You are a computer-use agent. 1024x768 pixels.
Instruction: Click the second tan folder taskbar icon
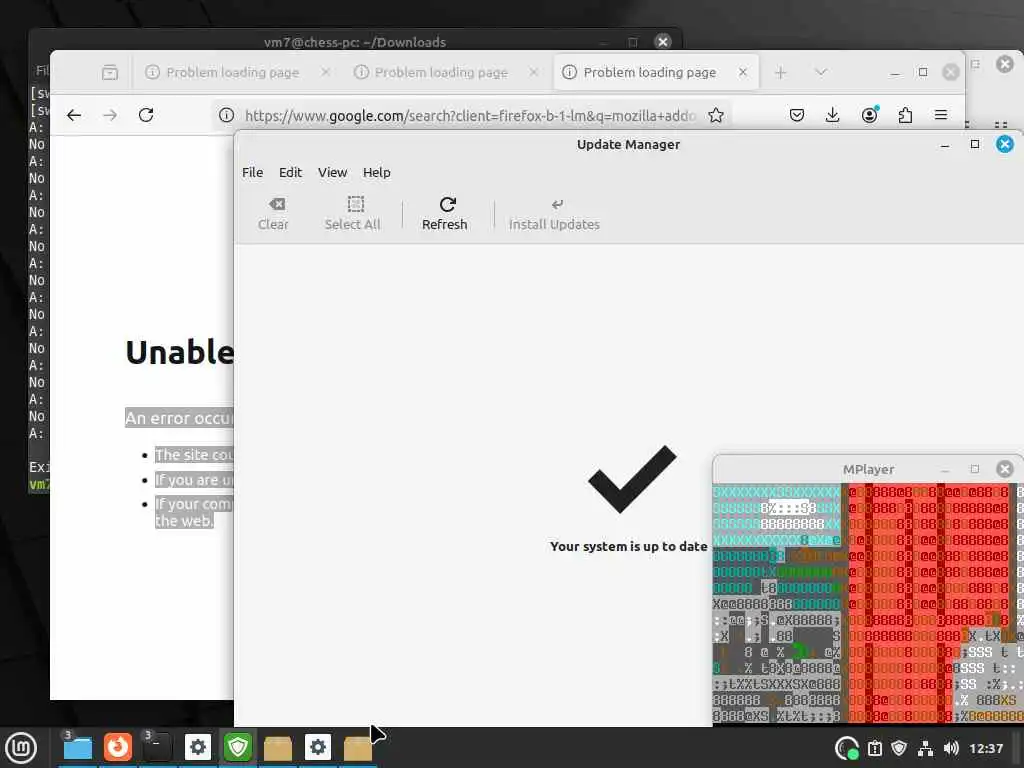pos(358,748)
